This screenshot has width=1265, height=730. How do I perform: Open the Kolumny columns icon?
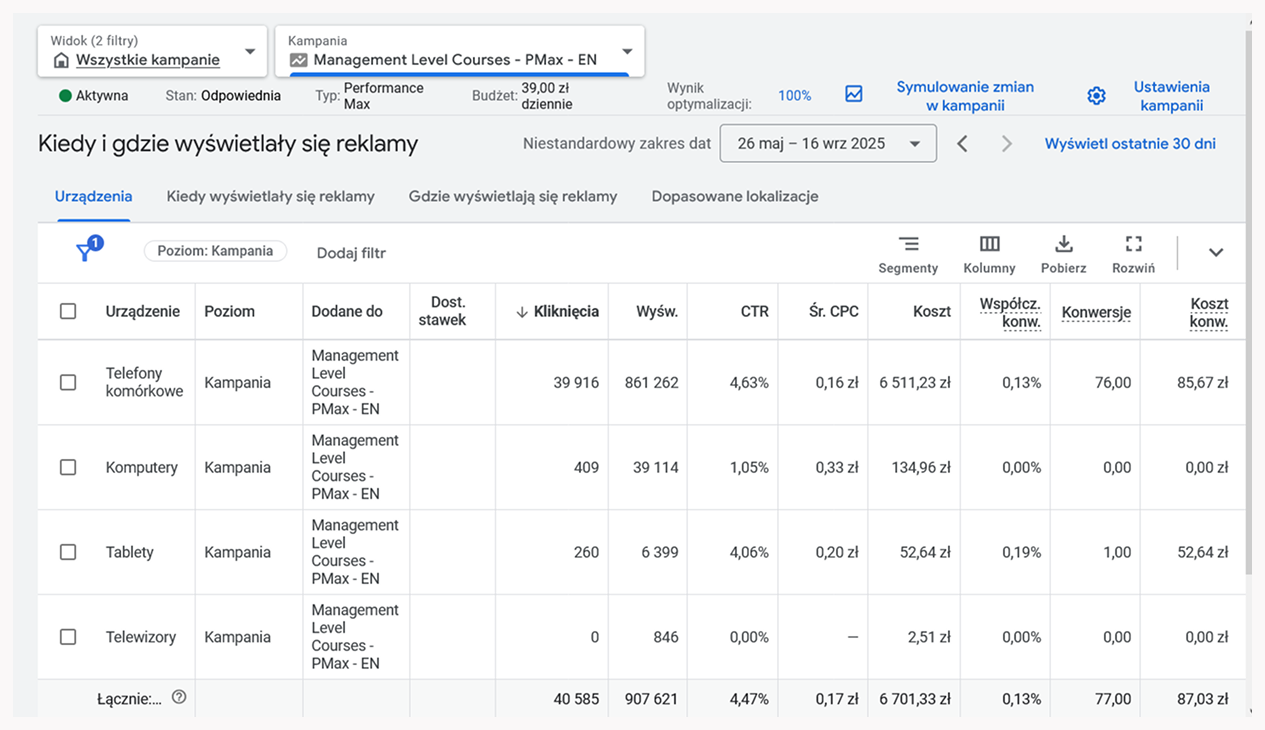[x=989, y=244]
